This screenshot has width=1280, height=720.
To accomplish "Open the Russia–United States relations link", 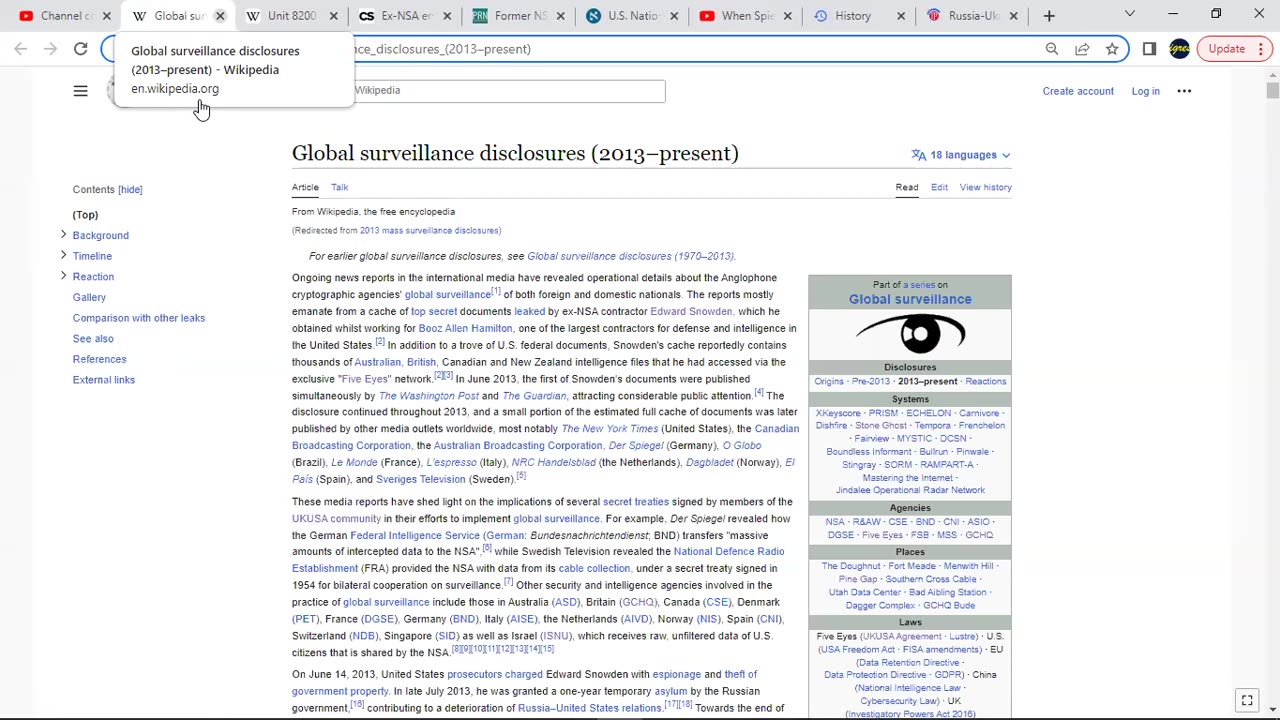I will pyautogui.click(x=589, y=708).
